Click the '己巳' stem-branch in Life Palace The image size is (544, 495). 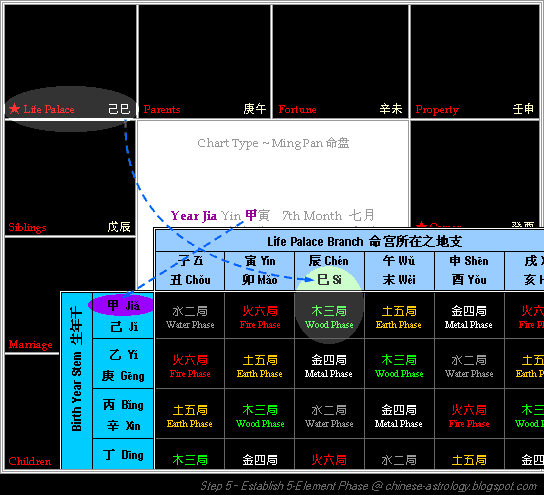coord(119,109)
